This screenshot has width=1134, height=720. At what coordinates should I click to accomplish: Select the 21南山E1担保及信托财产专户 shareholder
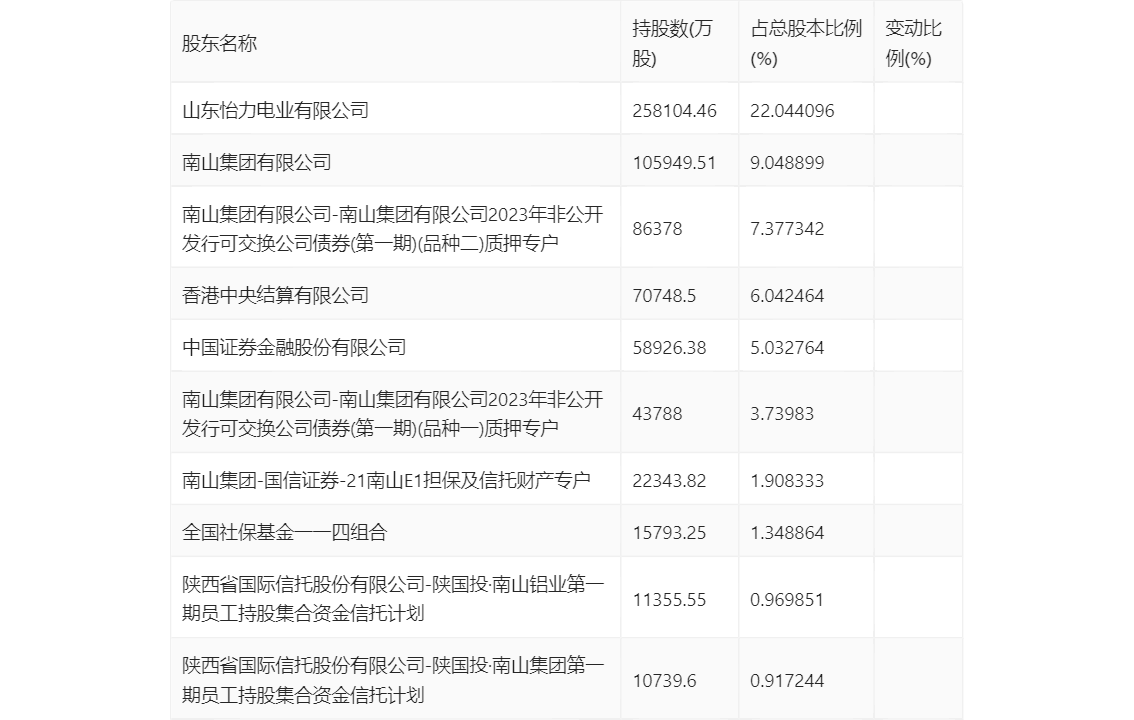point(386,481)
